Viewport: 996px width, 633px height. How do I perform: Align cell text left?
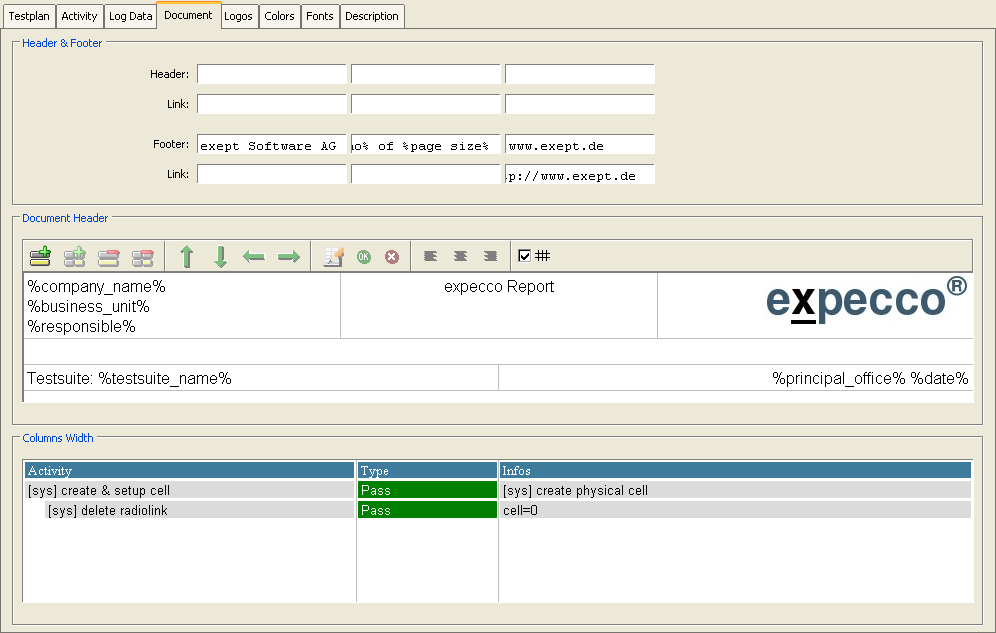click(430, 256)
